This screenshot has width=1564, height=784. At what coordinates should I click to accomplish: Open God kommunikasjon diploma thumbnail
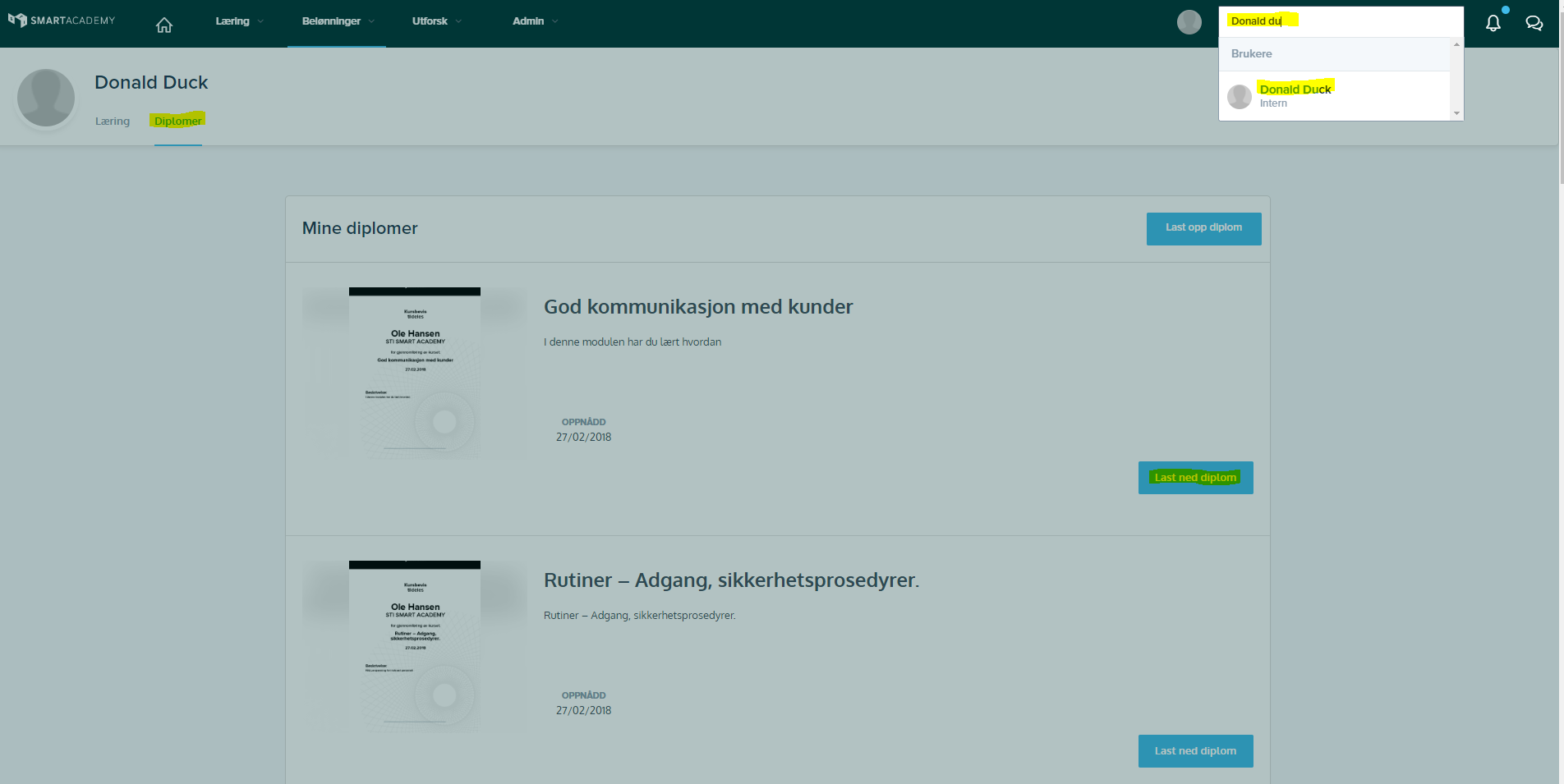click(415, 373)
